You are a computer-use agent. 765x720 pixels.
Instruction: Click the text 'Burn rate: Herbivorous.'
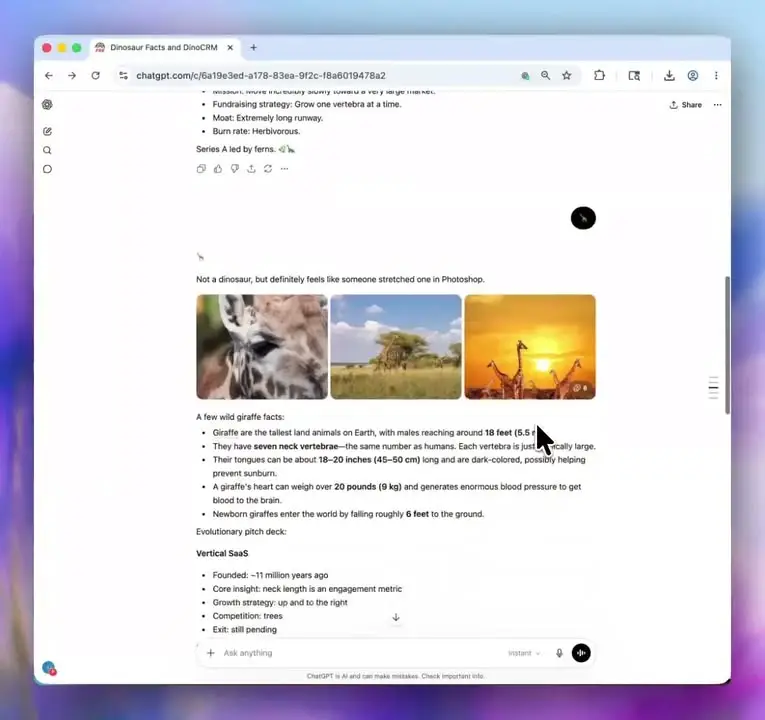click(256, 131)
